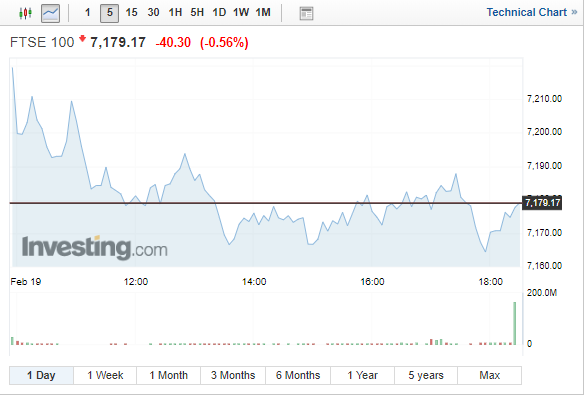Viewport: 584px width, 398px height.
Task: Click the -40.30 change value
Action: pyautogui.click(x=173, y=42)
